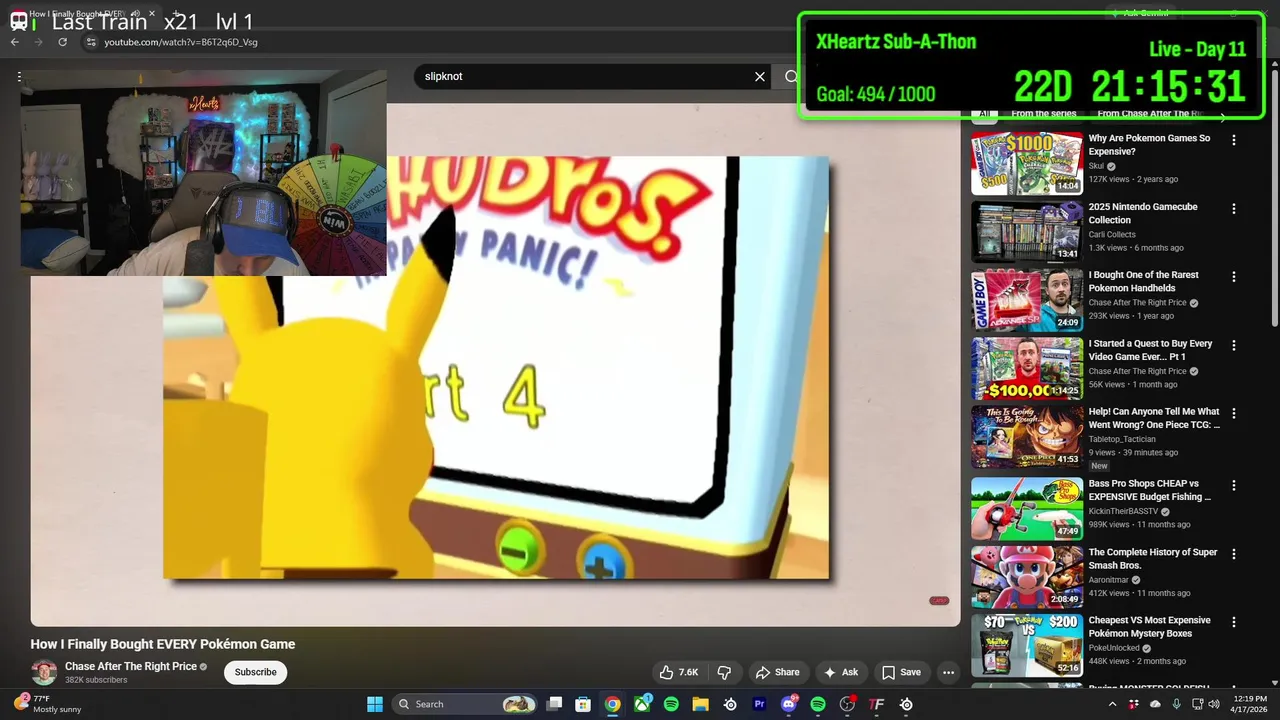This screenshot has height=720, width=1280.
Task: Open One Piece TCG video title
Action: (x=1154, y=418)
